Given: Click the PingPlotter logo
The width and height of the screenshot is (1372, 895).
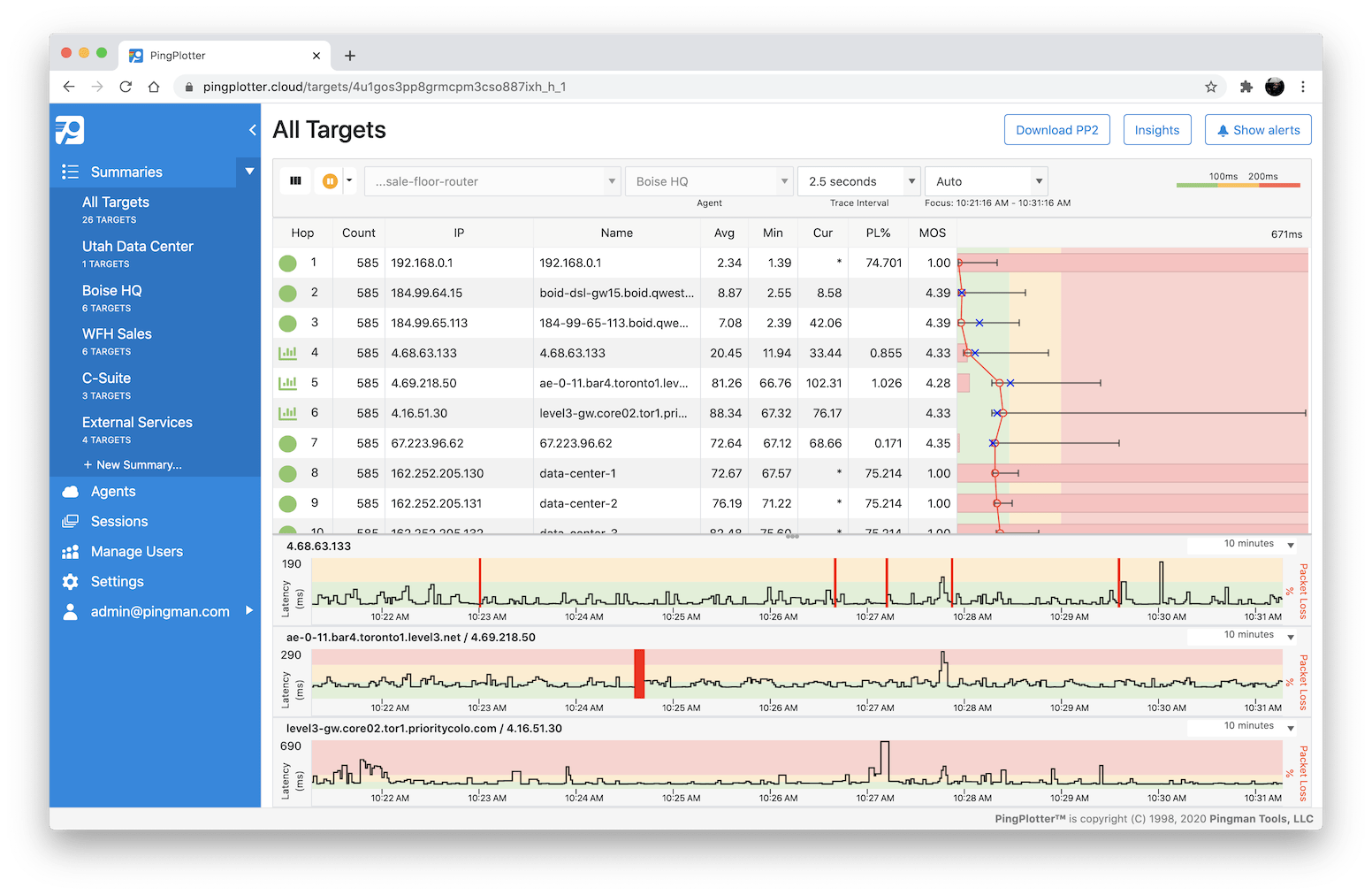Looking at the screenshot, I should click(70, 130).
